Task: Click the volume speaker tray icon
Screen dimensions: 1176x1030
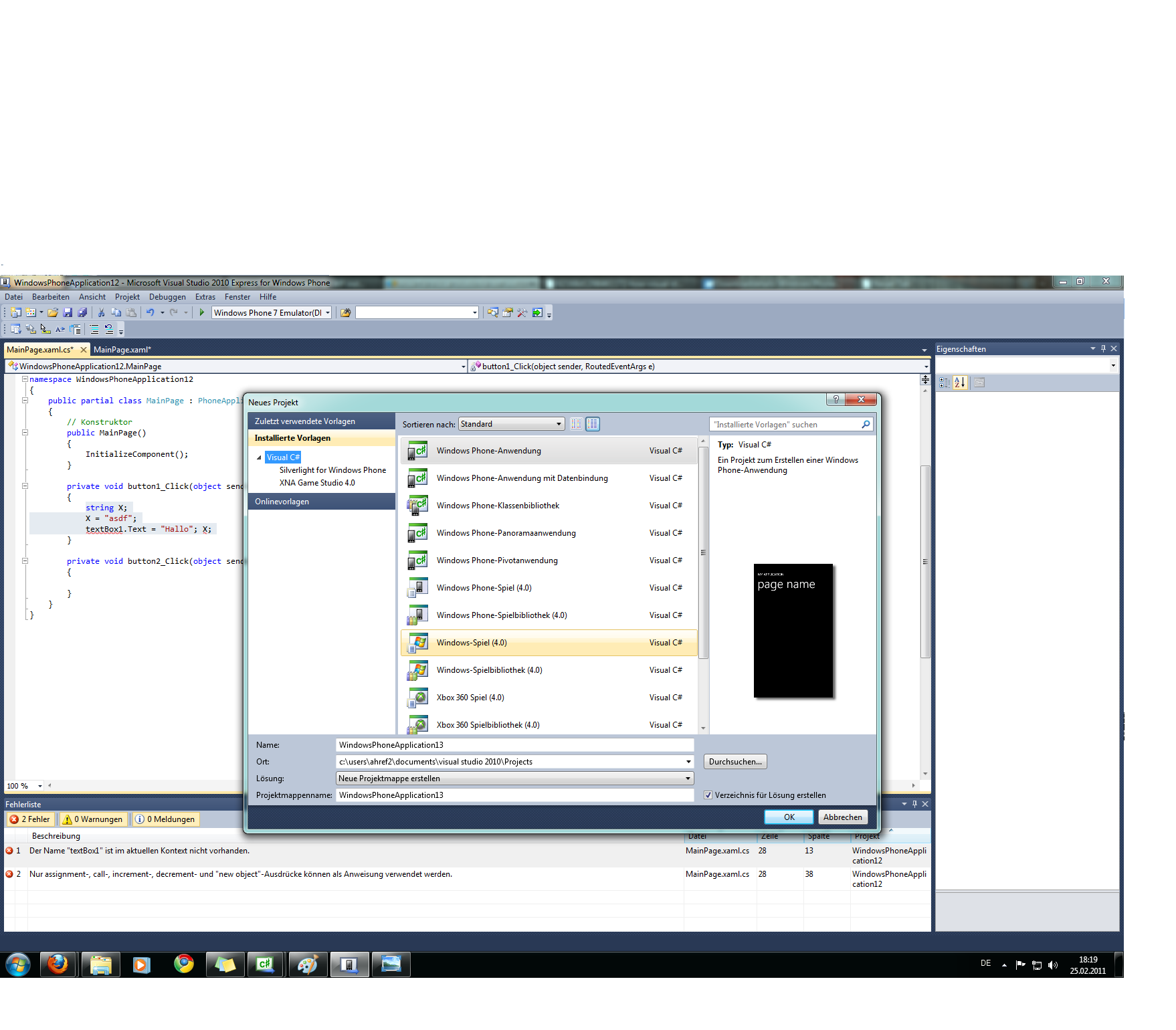Action: [x=1053, y=964]
